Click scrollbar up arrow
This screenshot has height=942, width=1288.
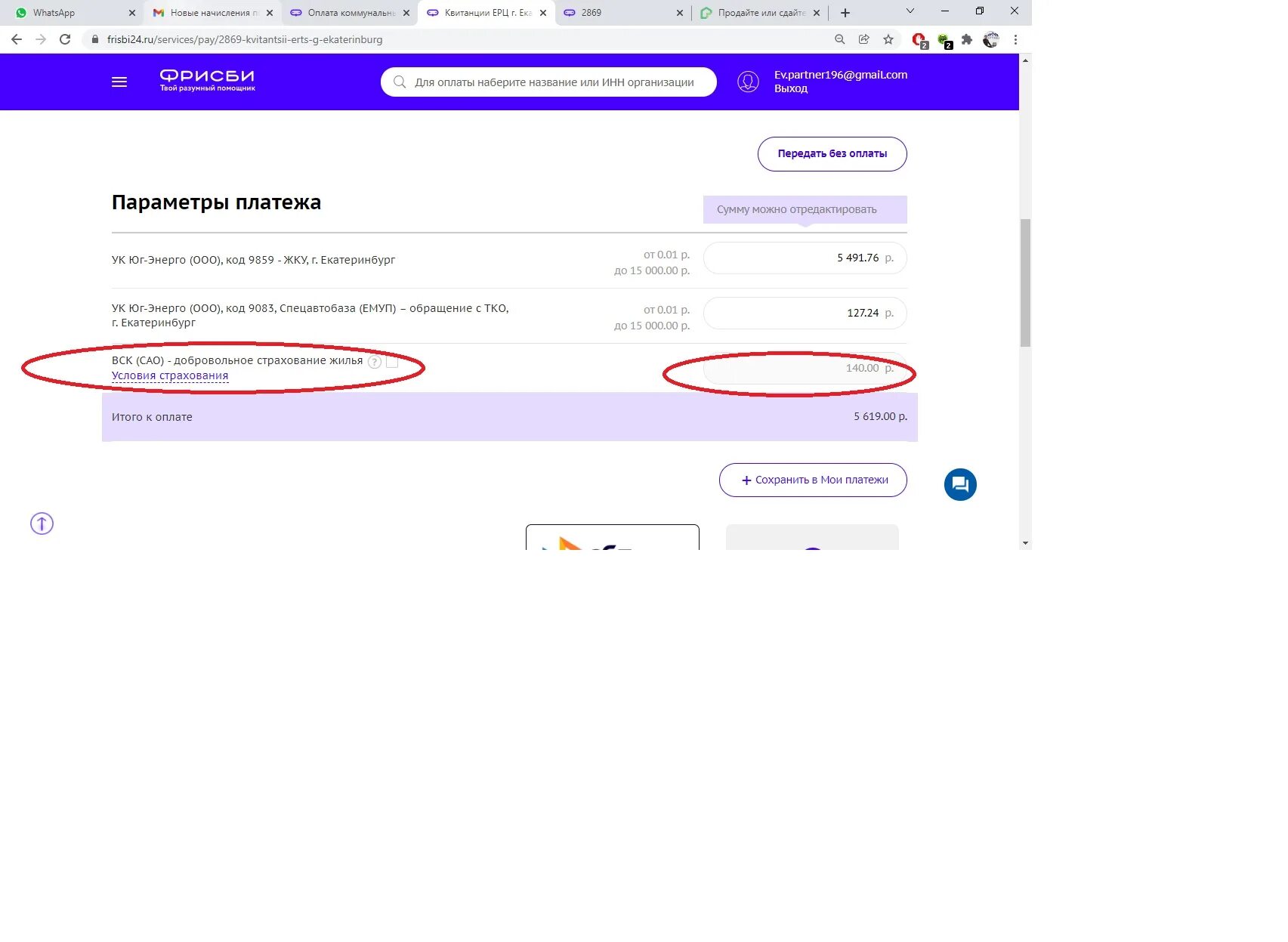pos(1025,60)
